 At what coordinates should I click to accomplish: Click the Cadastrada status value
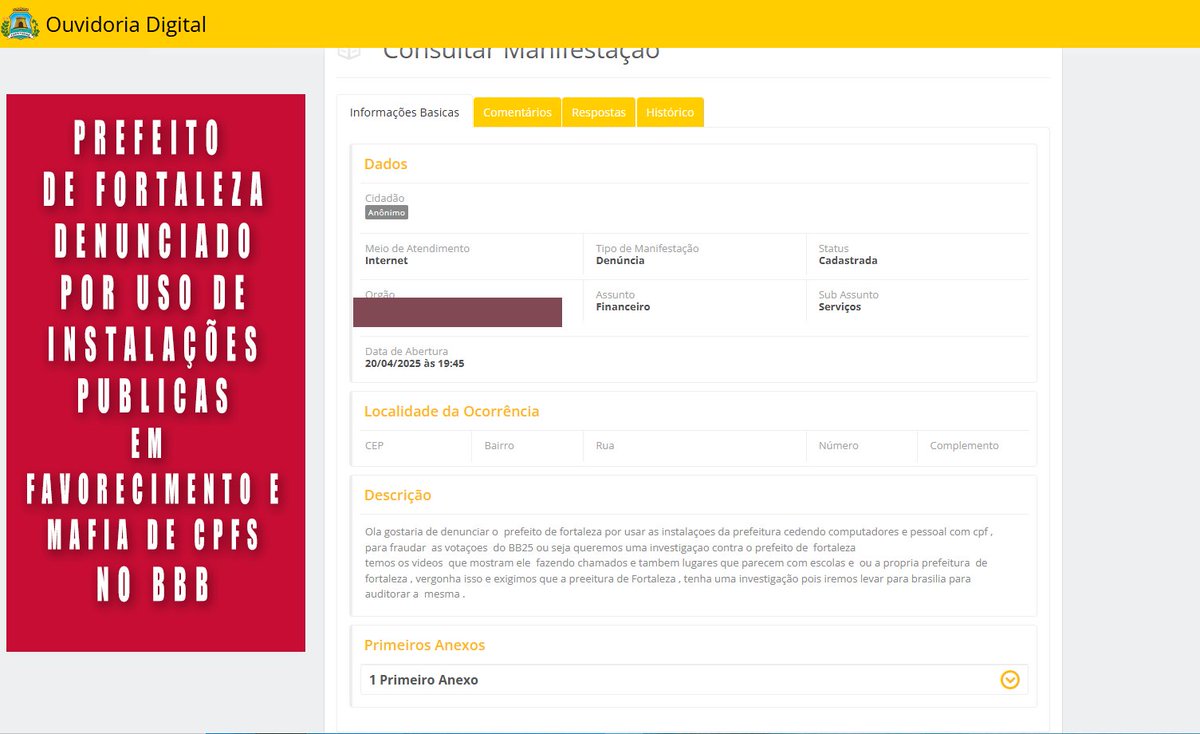tap(848, 261)
